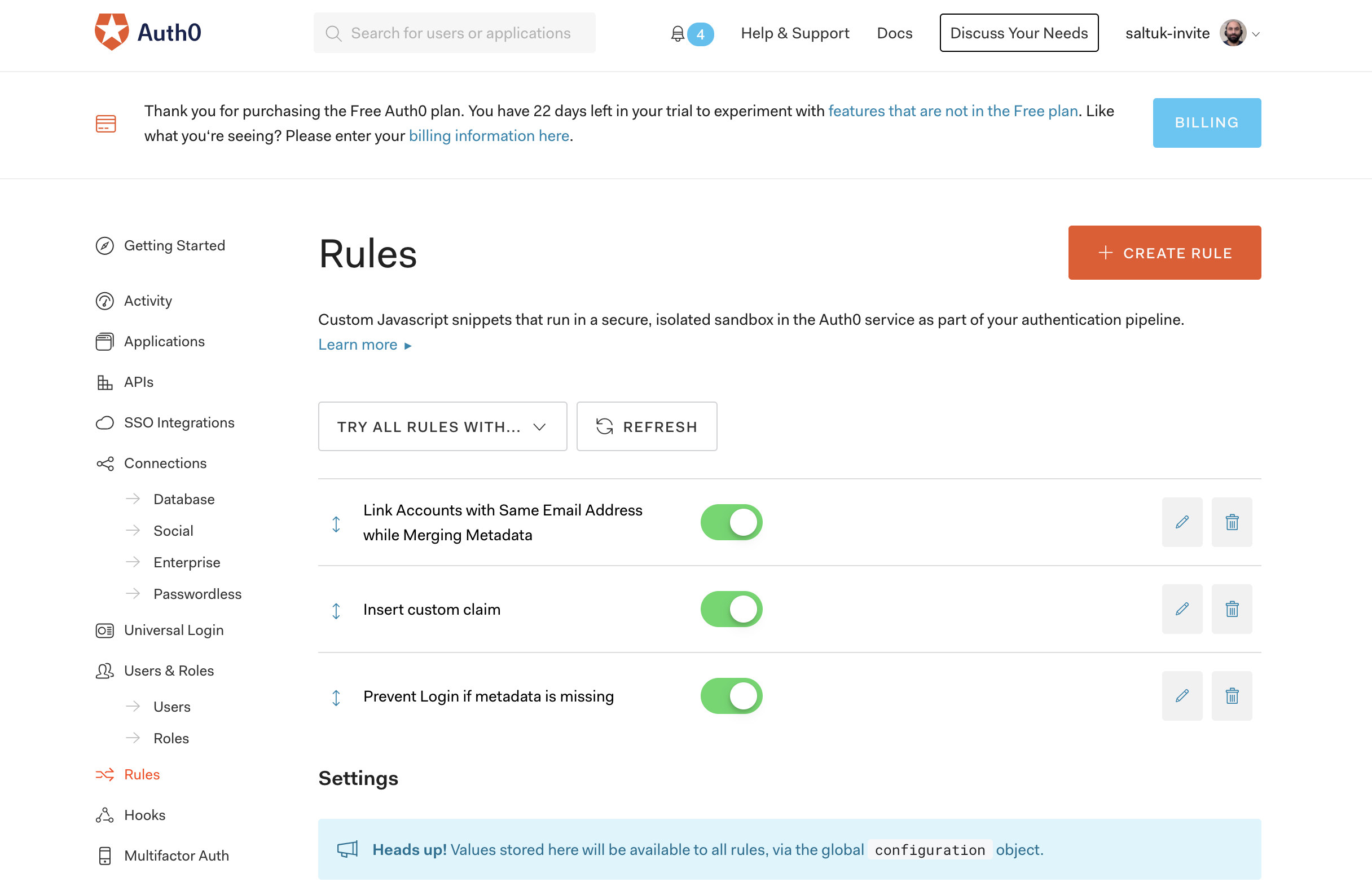Open the Docs link

[894, 33]
